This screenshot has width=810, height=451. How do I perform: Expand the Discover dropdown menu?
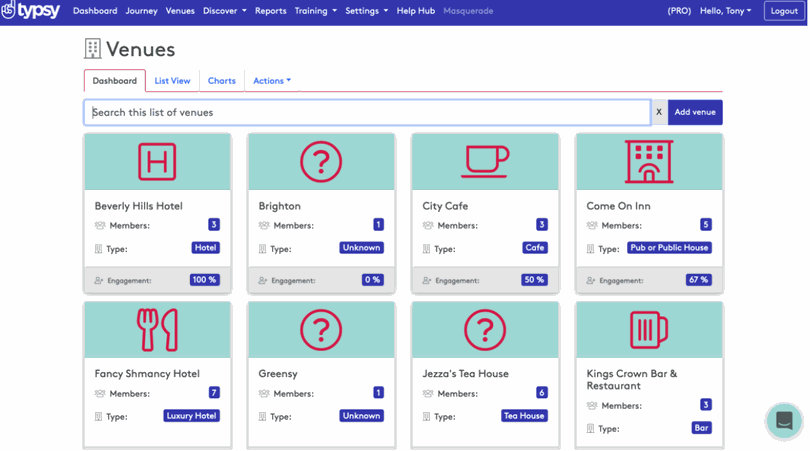pyautogui.click(x=224, y=11)
